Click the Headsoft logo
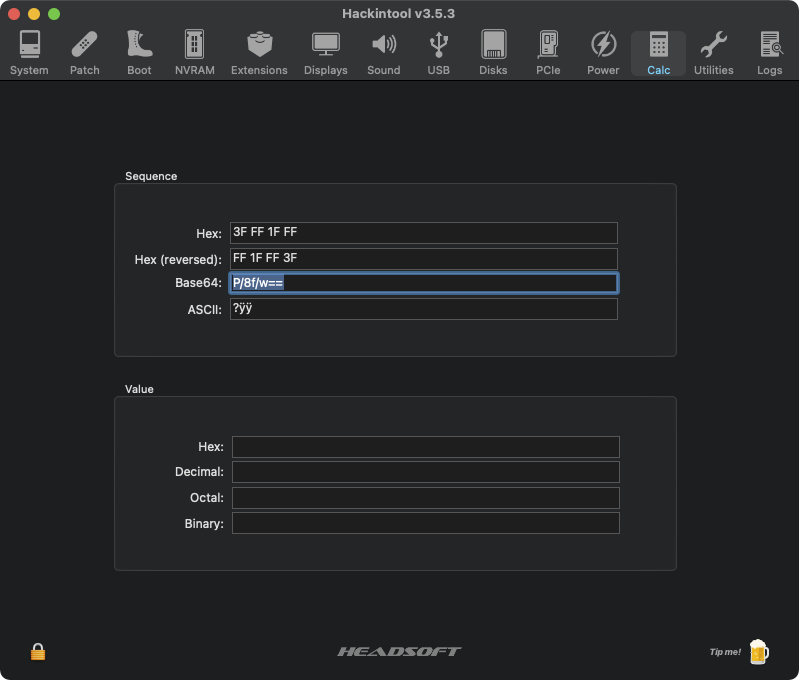Image resolution: width=799 pixels, height=680 pixels. coord(400,651)
